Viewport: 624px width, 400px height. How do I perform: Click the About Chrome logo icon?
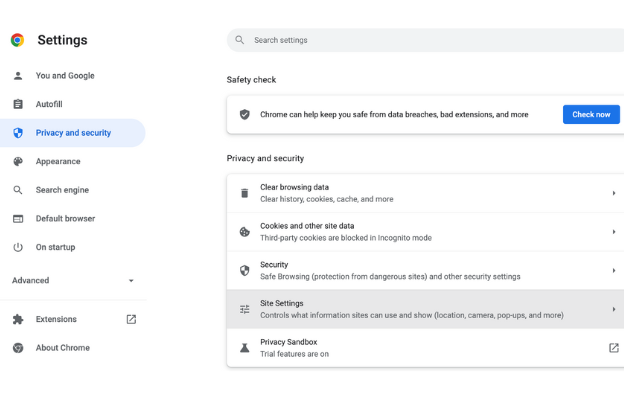tap(18, 348)
